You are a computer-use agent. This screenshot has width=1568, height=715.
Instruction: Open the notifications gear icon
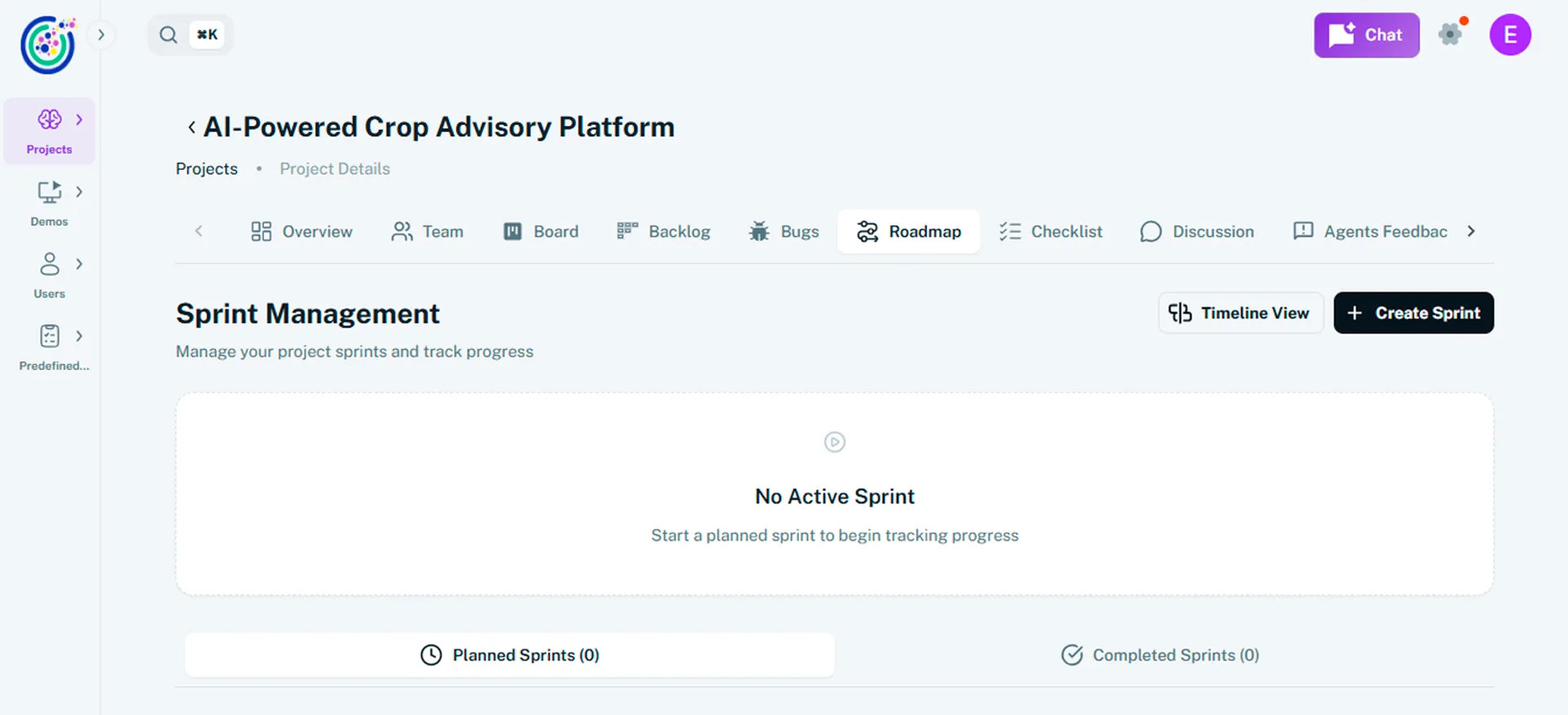(x=1450, y=34)
